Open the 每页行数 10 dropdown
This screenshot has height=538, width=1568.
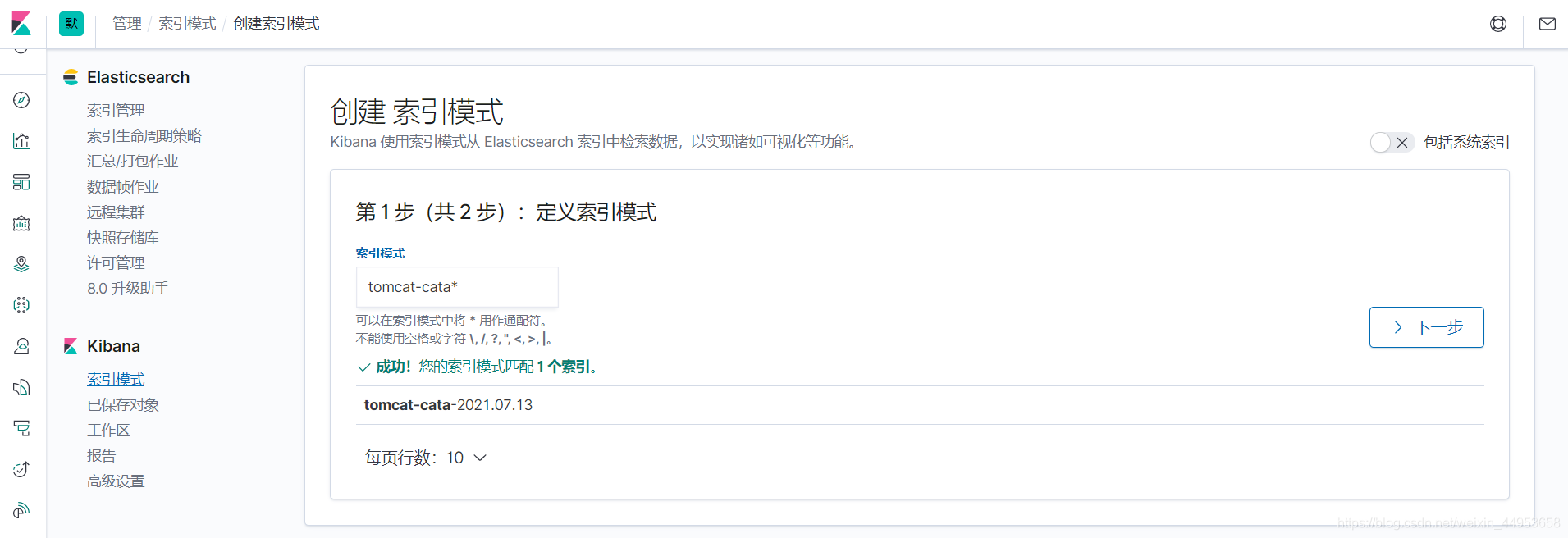tap(426, 458)
